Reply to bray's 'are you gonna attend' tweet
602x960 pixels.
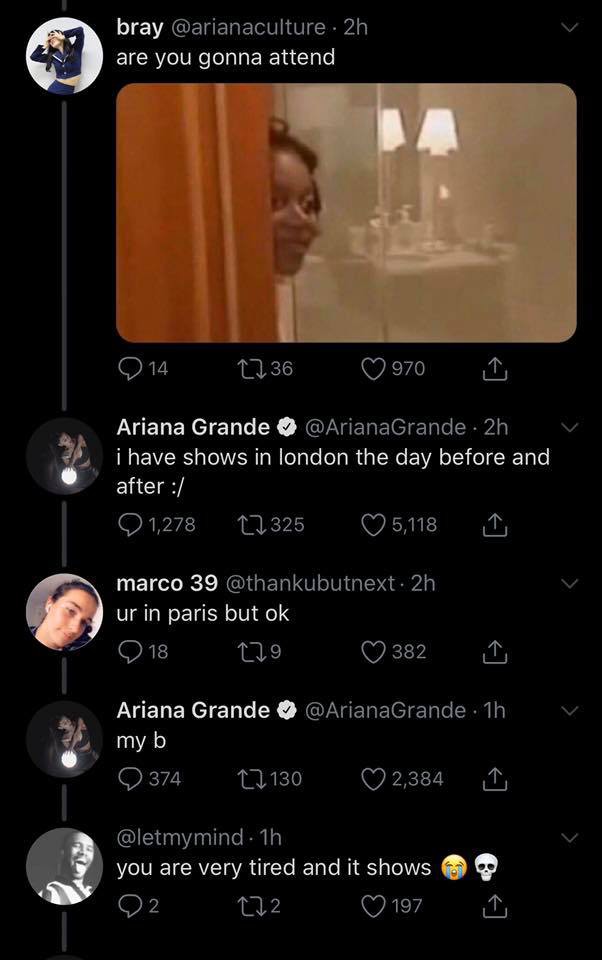pos(129,369)
